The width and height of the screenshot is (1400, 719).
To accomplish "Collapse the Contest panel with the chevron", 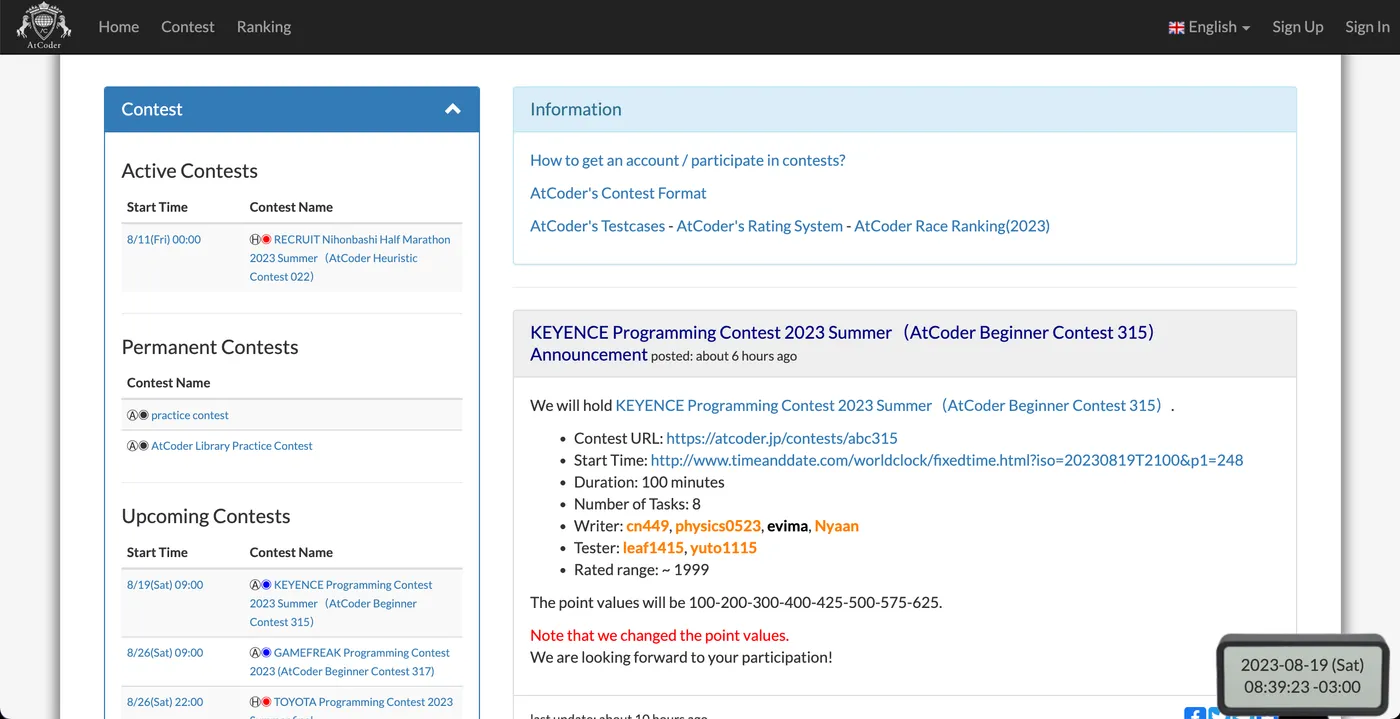I will coord(453,109).
